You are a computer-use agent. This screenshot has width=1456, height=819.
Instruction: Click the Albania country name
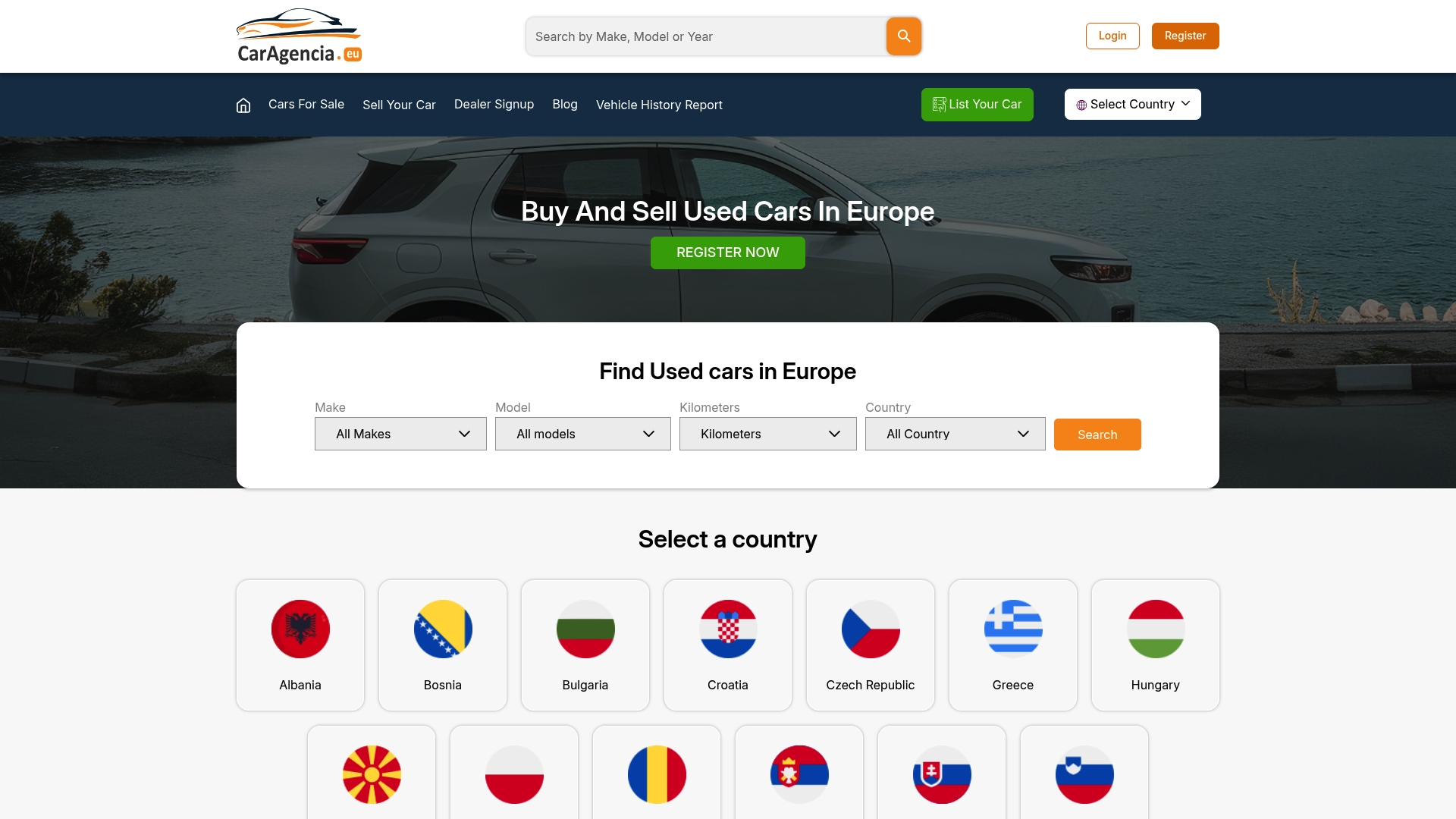point(300,685)
